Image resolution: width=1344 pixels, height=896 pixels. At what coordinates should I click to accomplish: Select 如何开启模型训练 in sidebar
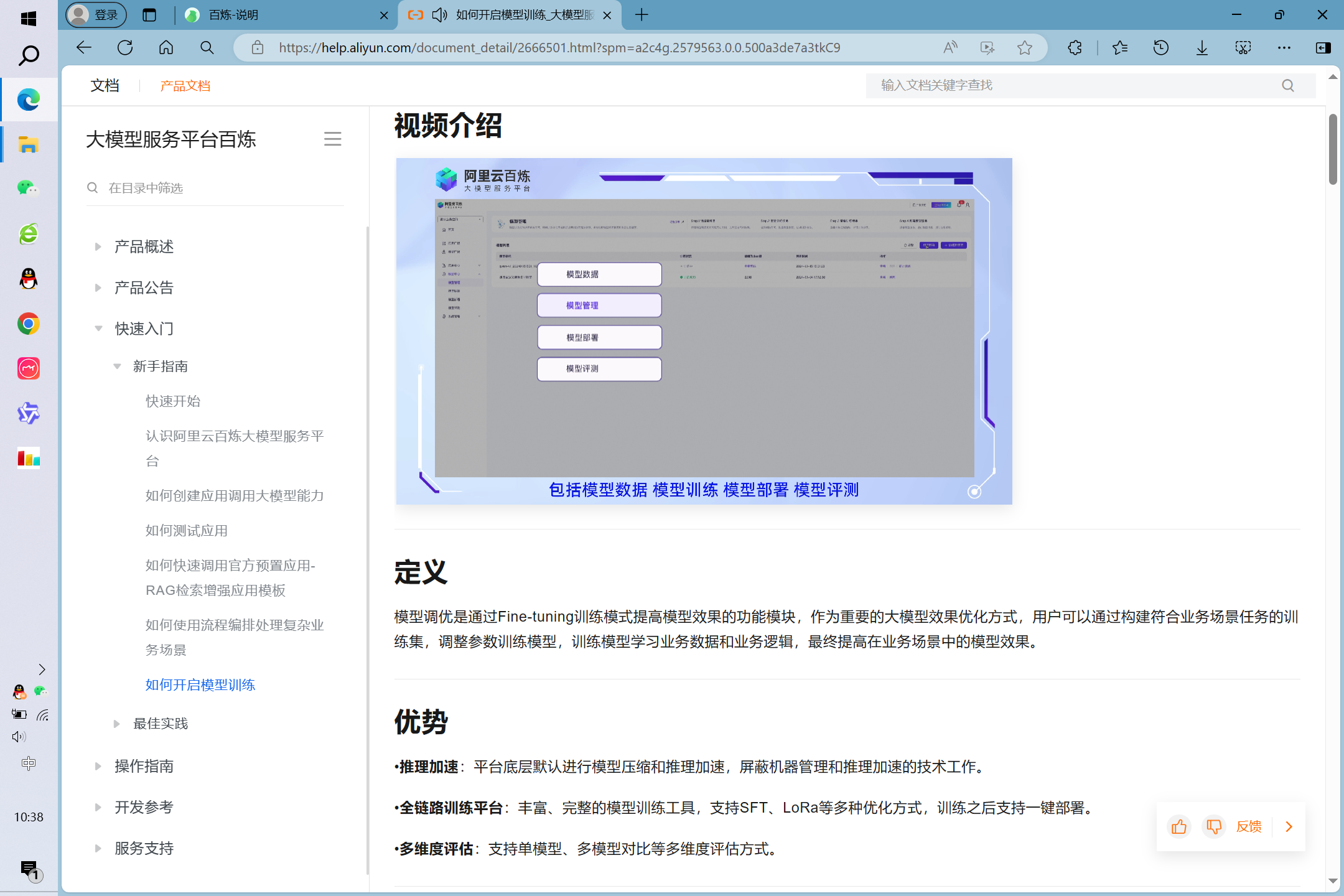coord(200,685)
